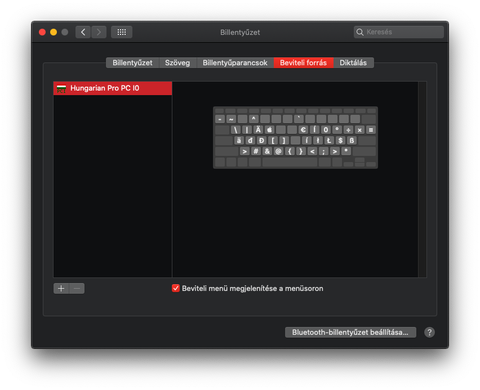Go back with the left chevron button
480x390 pixels.
tap(83, 32)
